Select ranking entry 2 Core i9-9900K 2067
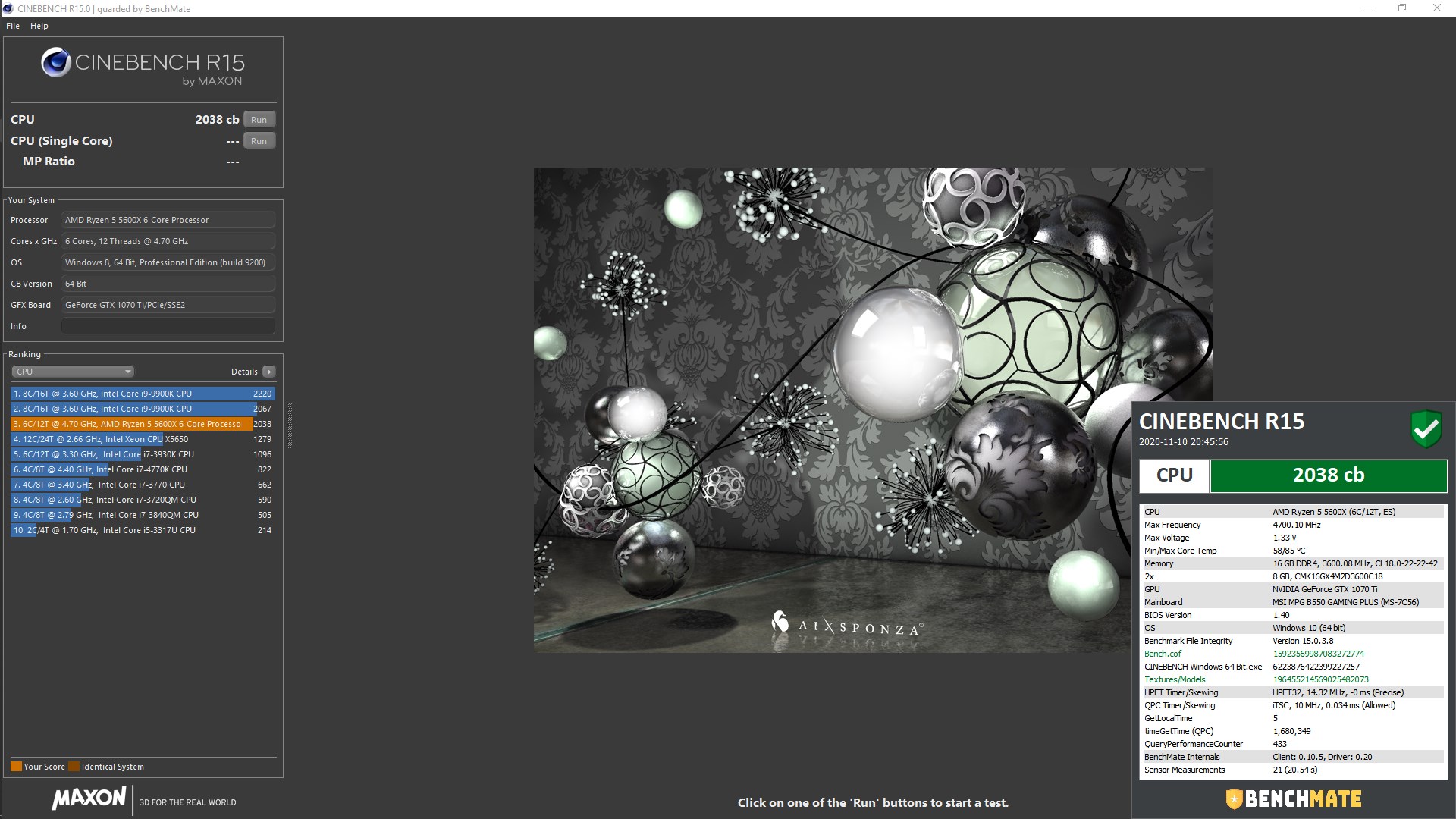 click(143, 409)
